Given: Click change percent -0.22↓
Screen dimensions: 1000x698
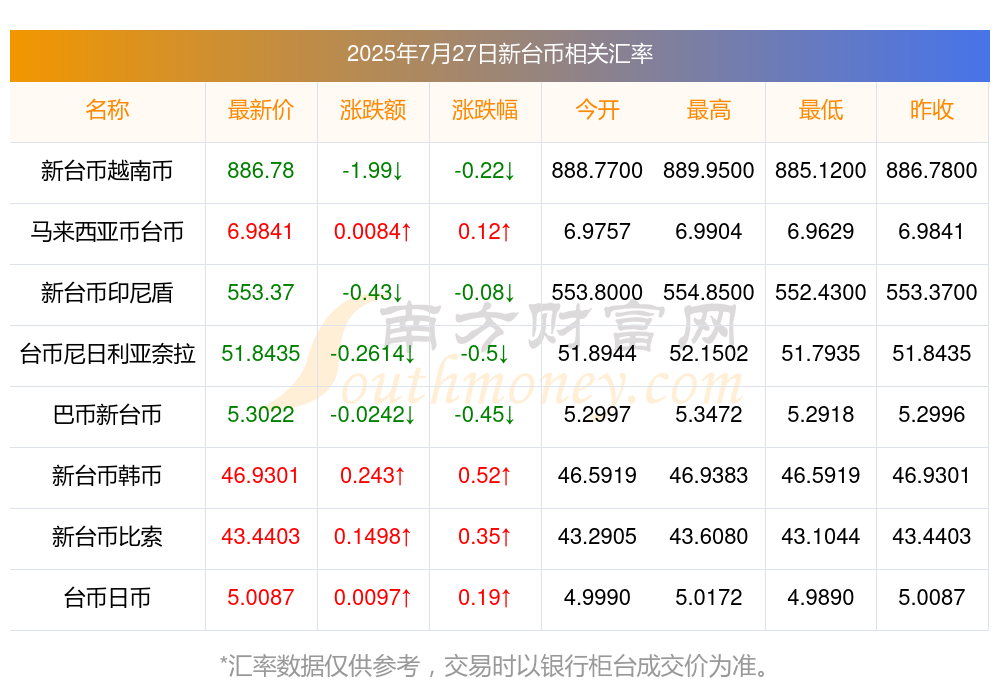Looking at the screenshot, I should click(485, 170).
